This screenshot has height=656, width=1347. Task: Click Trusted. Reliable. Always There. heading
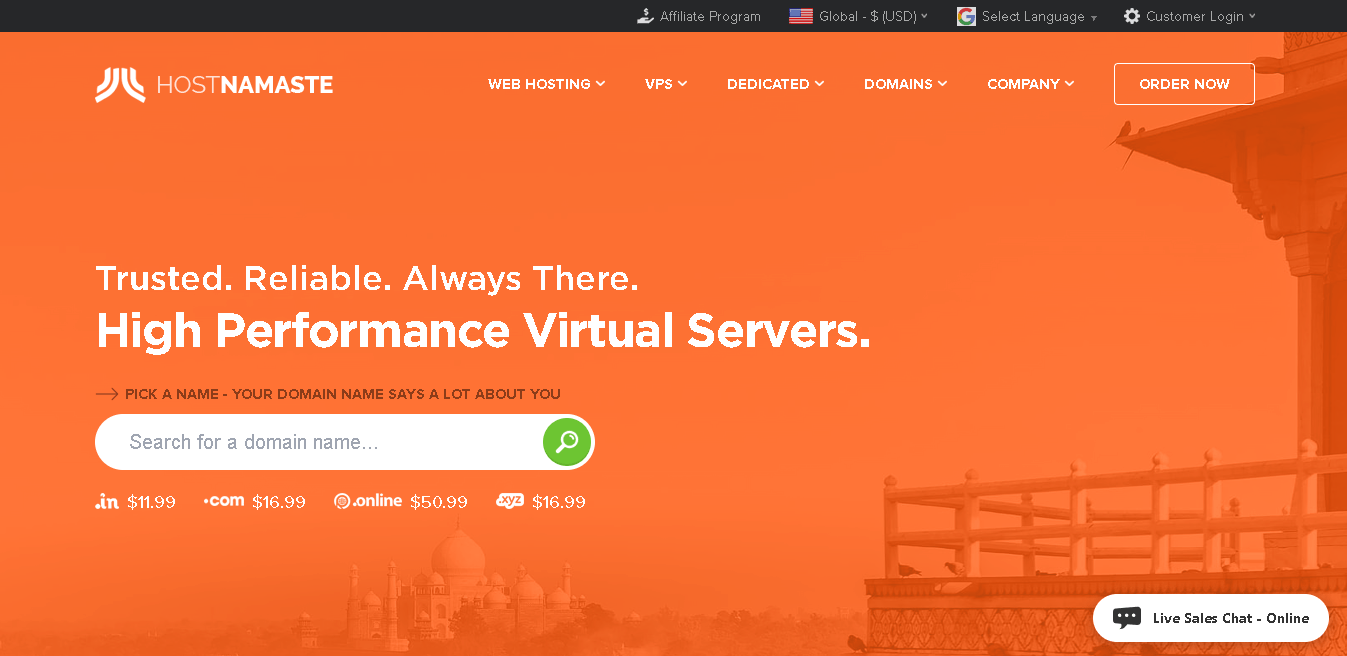[x=367, y=278]
